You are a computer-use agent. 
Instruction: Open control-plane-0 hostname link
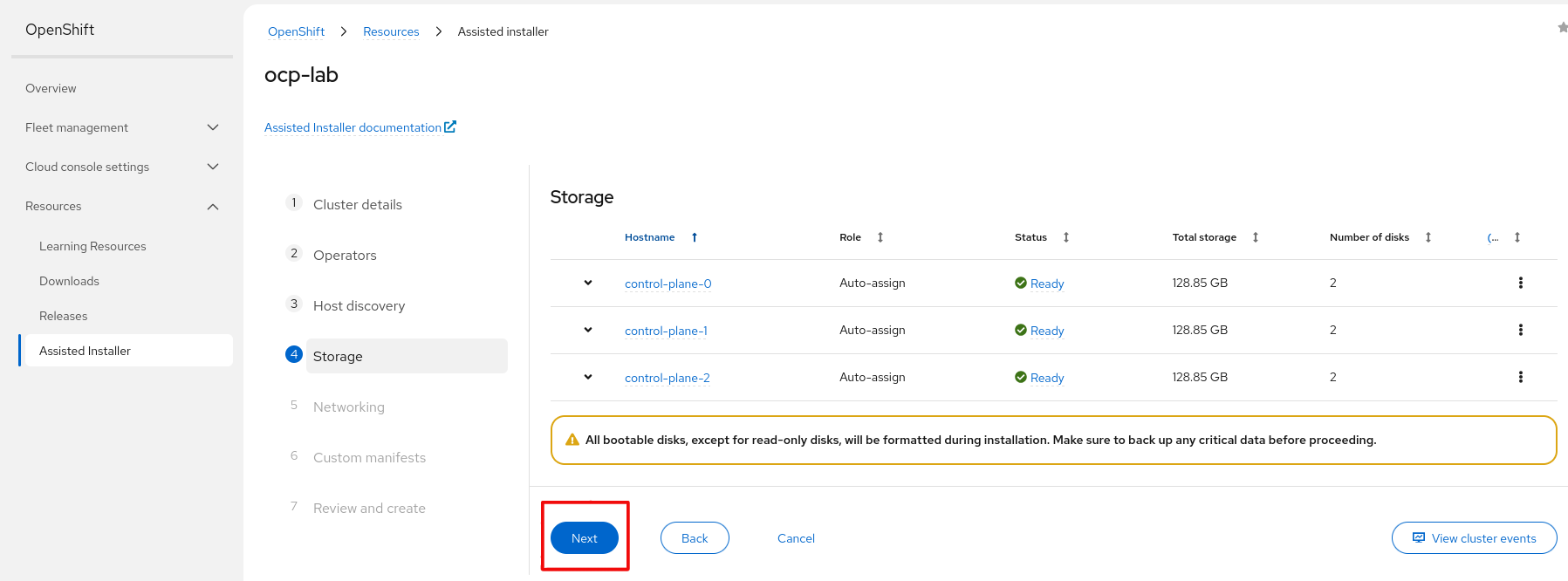(x=668, y=284)
